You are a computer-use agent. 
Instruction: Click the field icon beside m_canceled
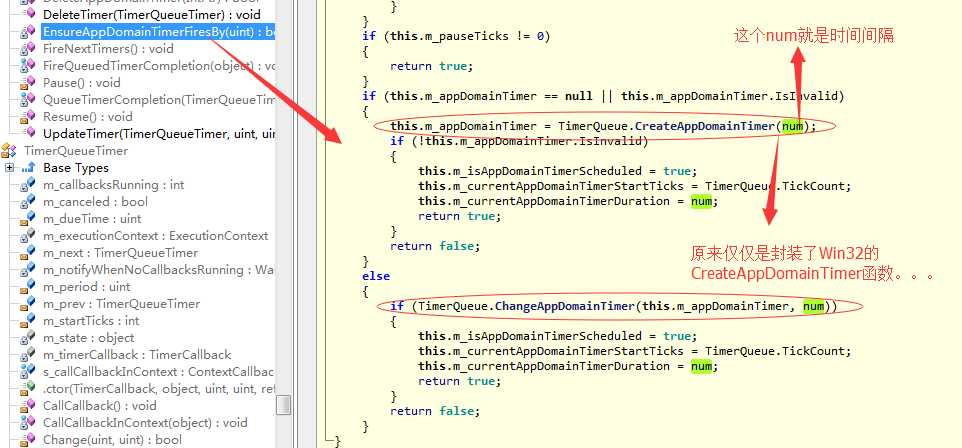tap(28, 201)
